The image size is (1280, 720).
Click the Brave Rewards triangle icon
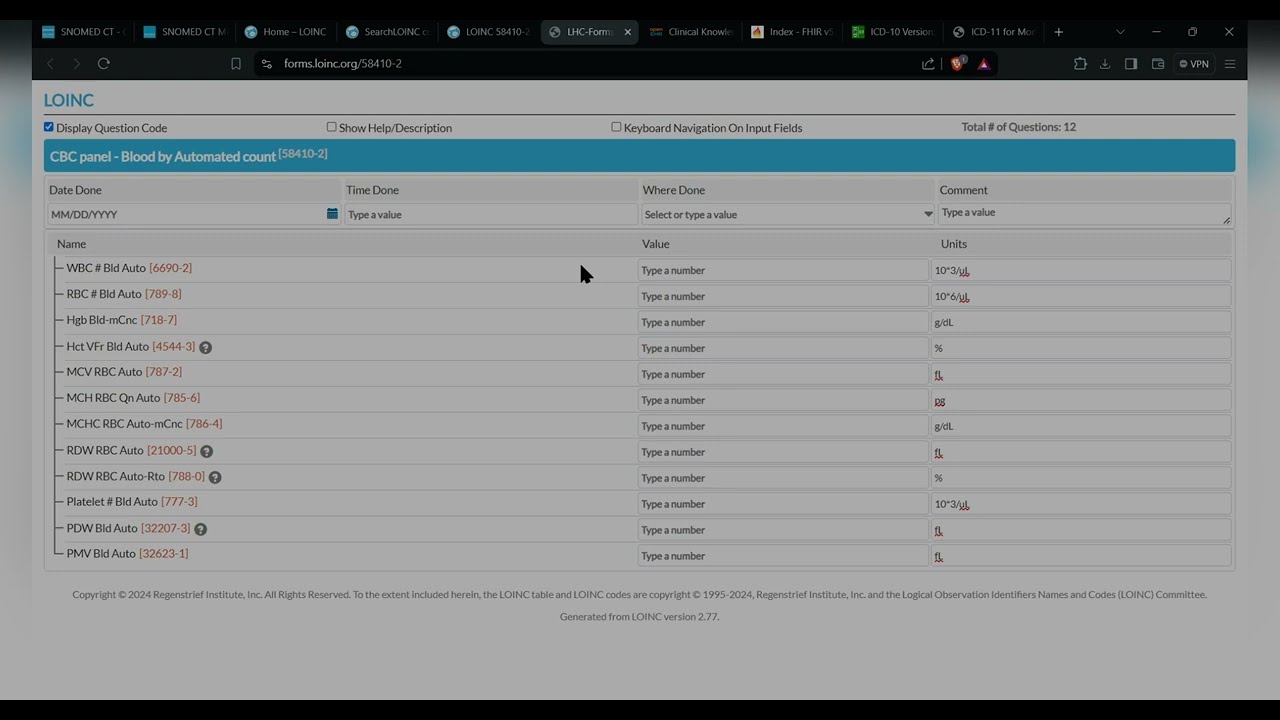click(x=984, y=63)
